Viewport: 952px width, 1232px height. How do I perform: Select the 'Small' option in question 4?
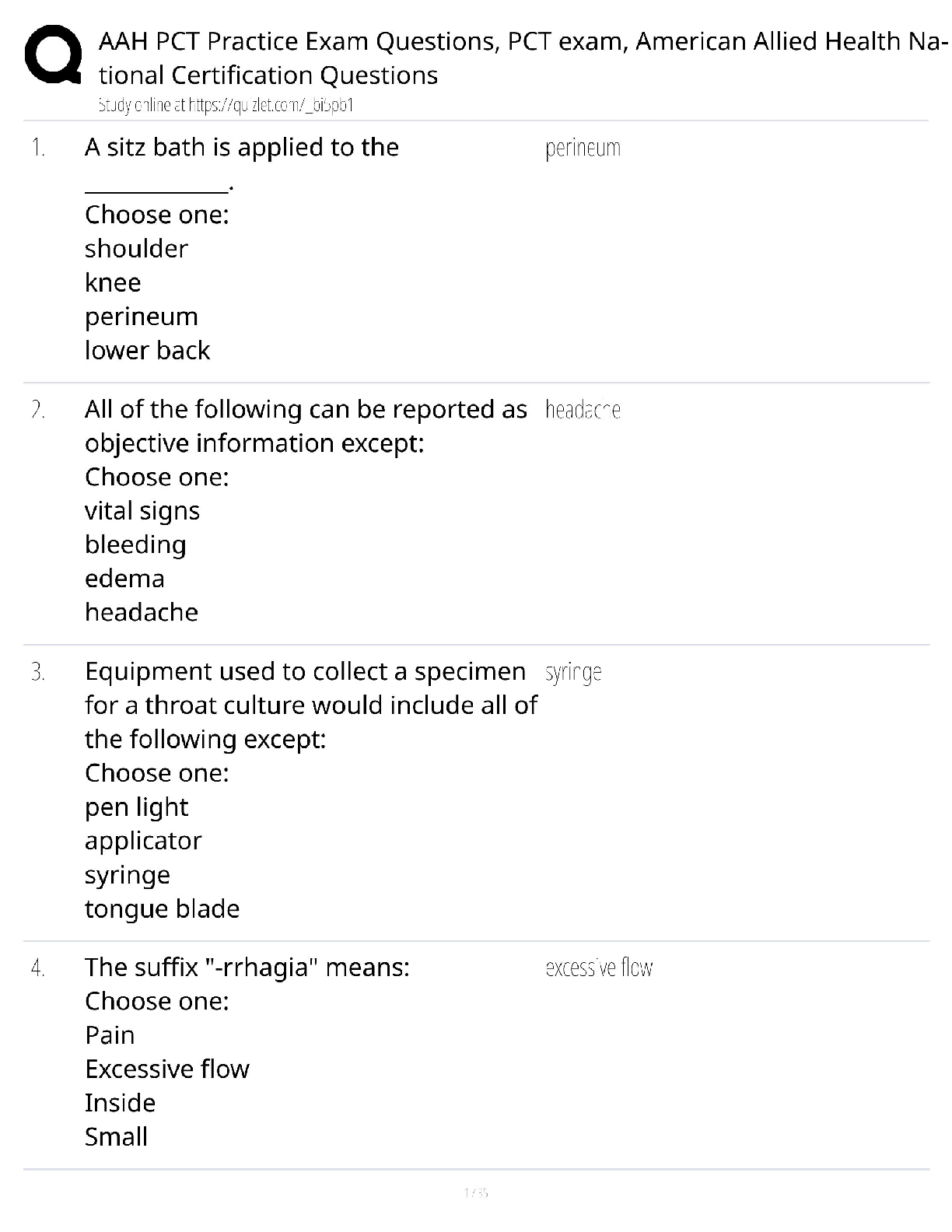click(x=116, y=1137)
